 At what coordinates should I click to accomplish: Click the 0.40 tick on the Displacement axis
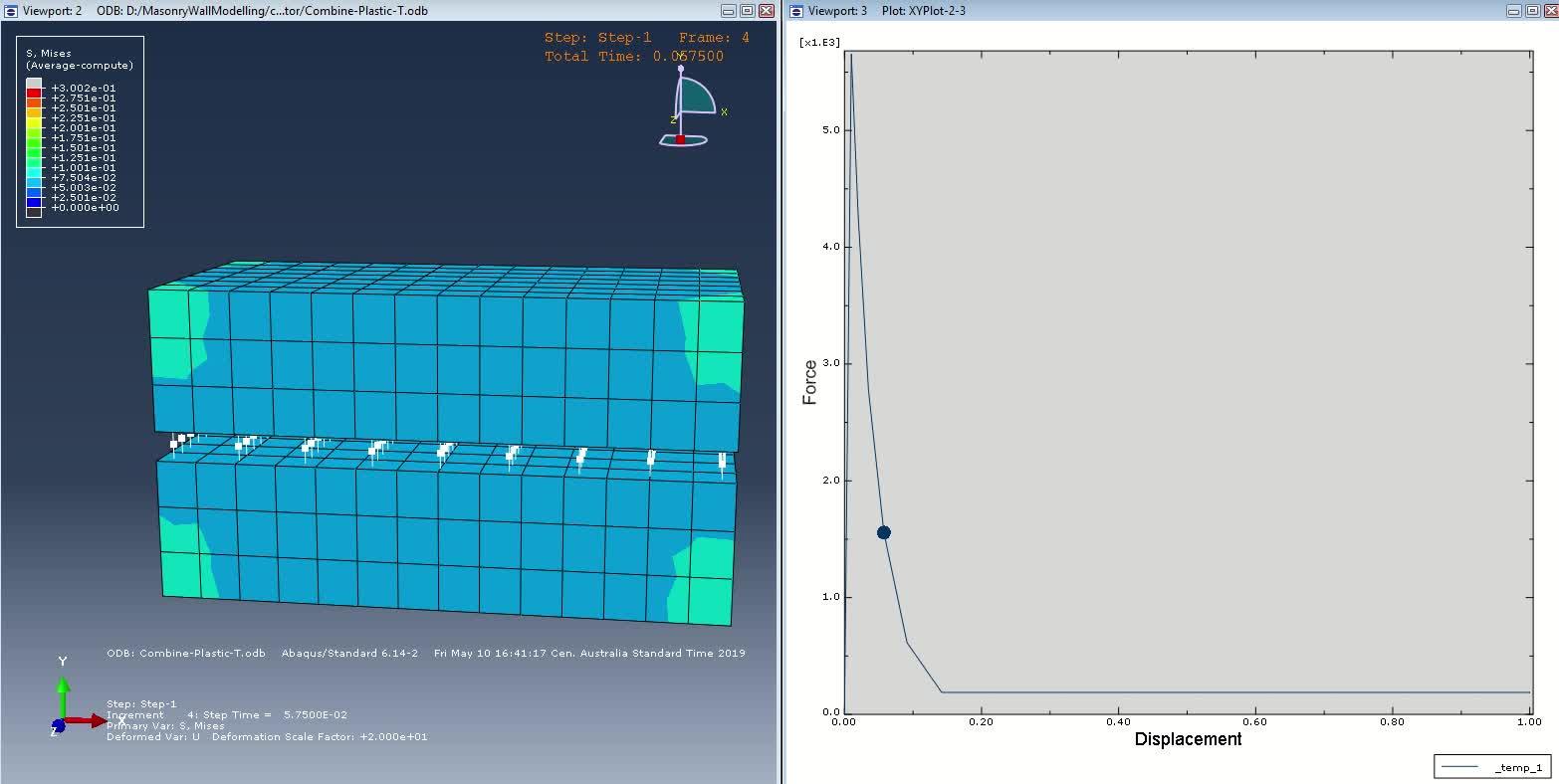tap(1118, 722)
